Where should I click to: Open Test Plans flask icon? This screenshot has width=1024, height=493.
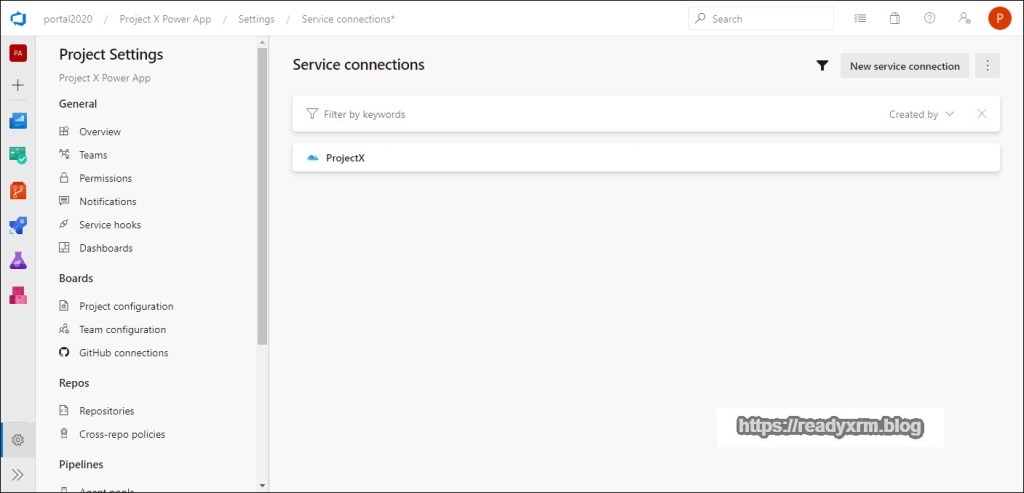17,260
